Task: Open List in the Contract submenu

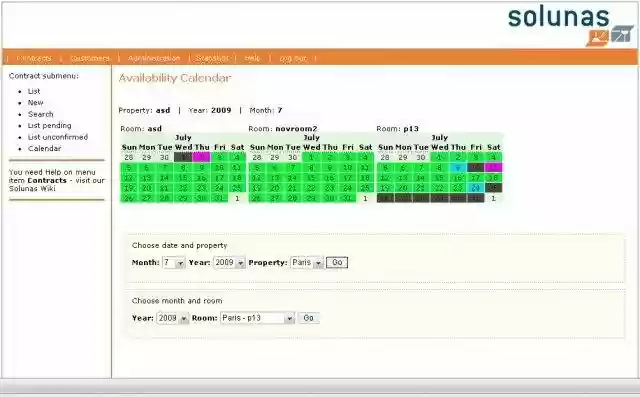Action: point(34,91)
